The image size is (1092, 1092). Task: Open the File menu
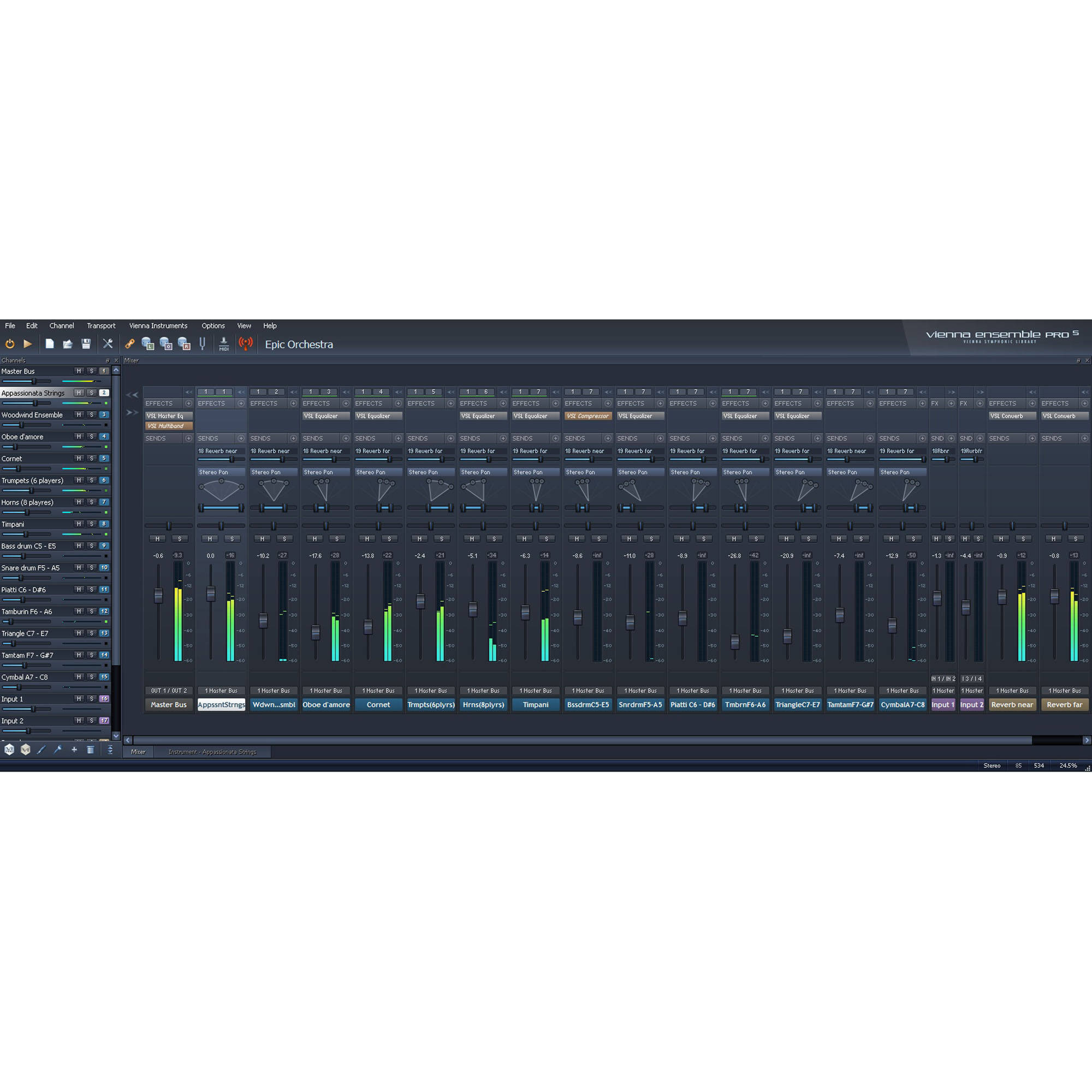point(10,325)
